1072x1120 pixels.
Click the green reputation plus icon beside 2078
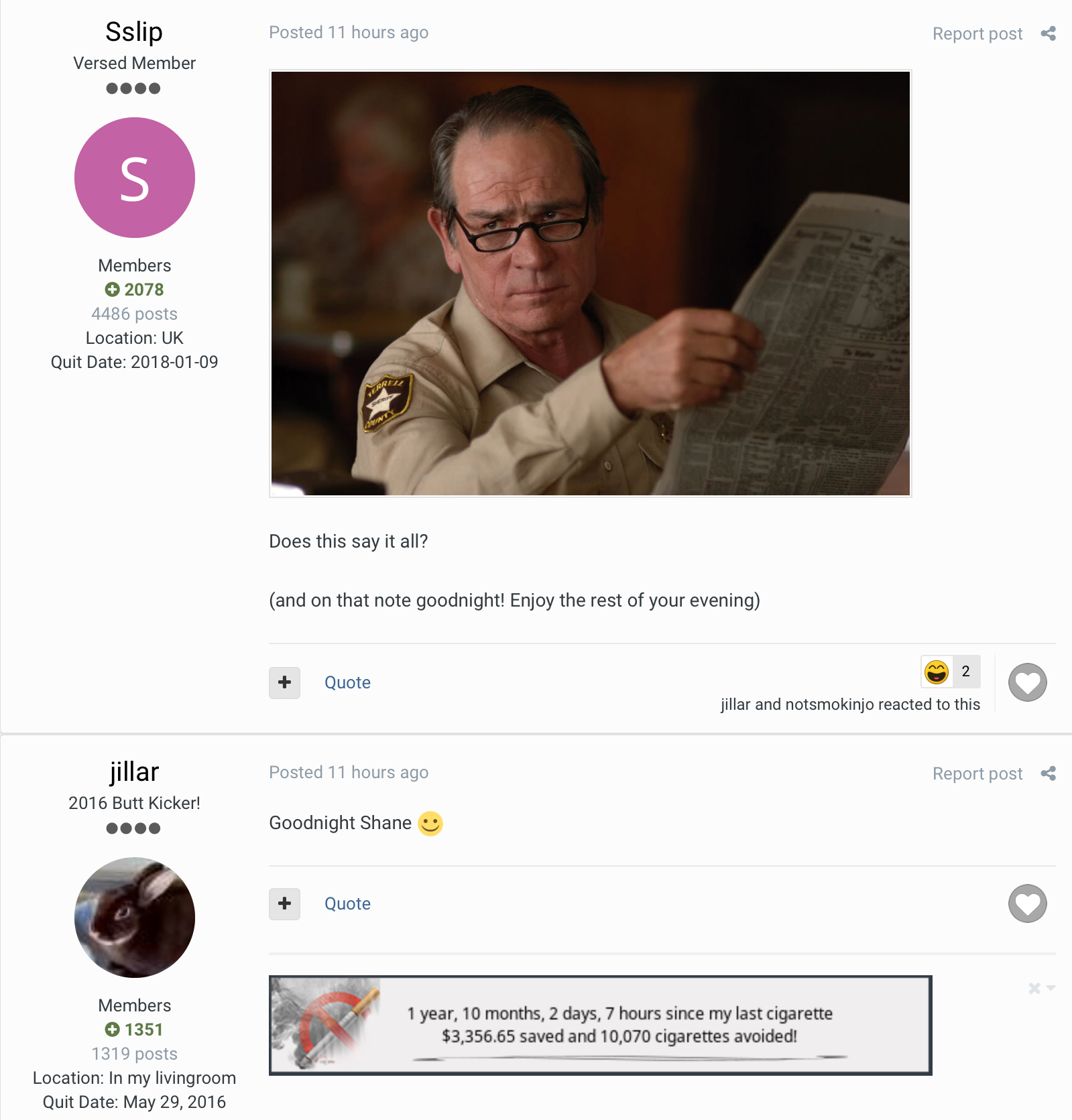pyautogui.click(x=112, y=290)
